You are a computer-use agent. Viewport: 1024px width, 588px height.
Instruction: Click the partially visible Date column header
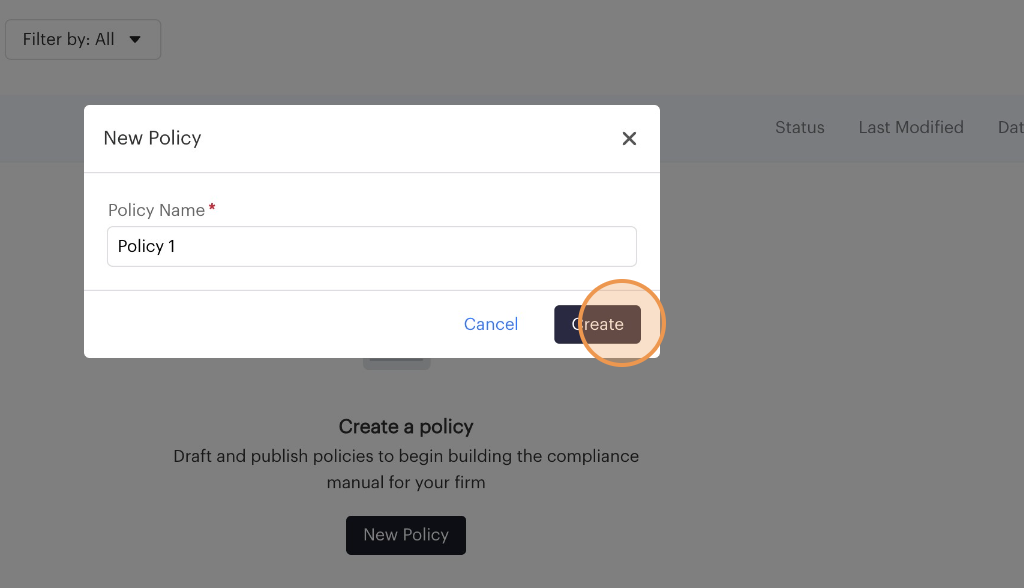[x=1010, y=127]
